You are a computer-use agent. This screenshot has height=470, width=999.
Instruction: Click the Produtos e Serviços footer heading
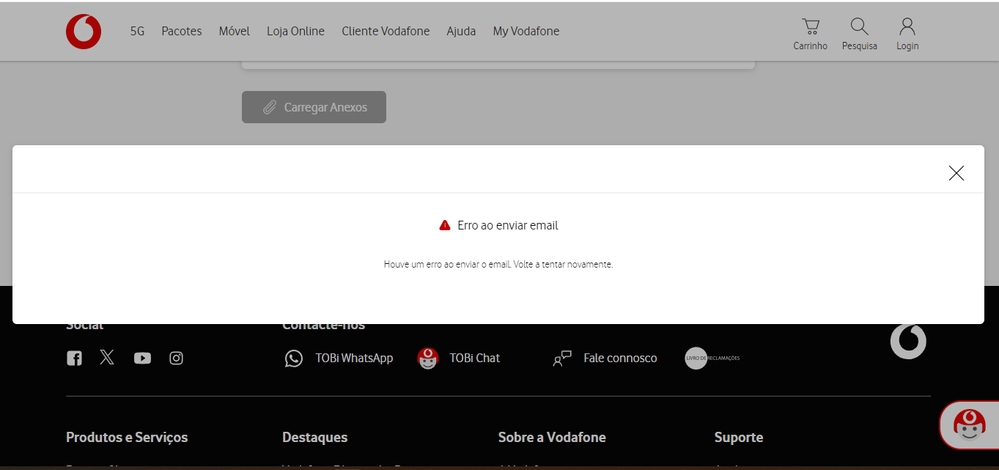127,438
